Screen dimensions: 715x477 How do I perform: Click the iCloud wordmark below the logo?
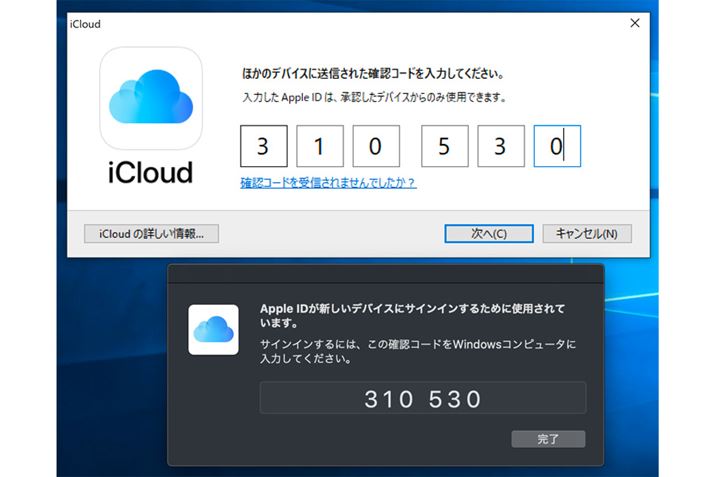pyautogui.click(x=150, y=172)
